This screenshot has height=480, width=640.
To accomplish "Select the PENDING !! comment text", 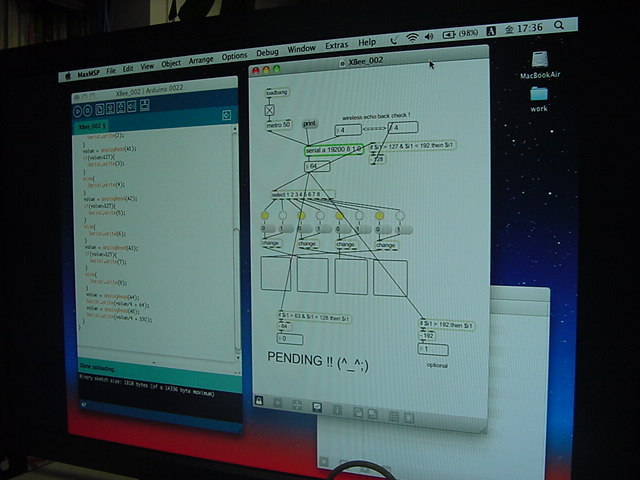I will (318, 362).
